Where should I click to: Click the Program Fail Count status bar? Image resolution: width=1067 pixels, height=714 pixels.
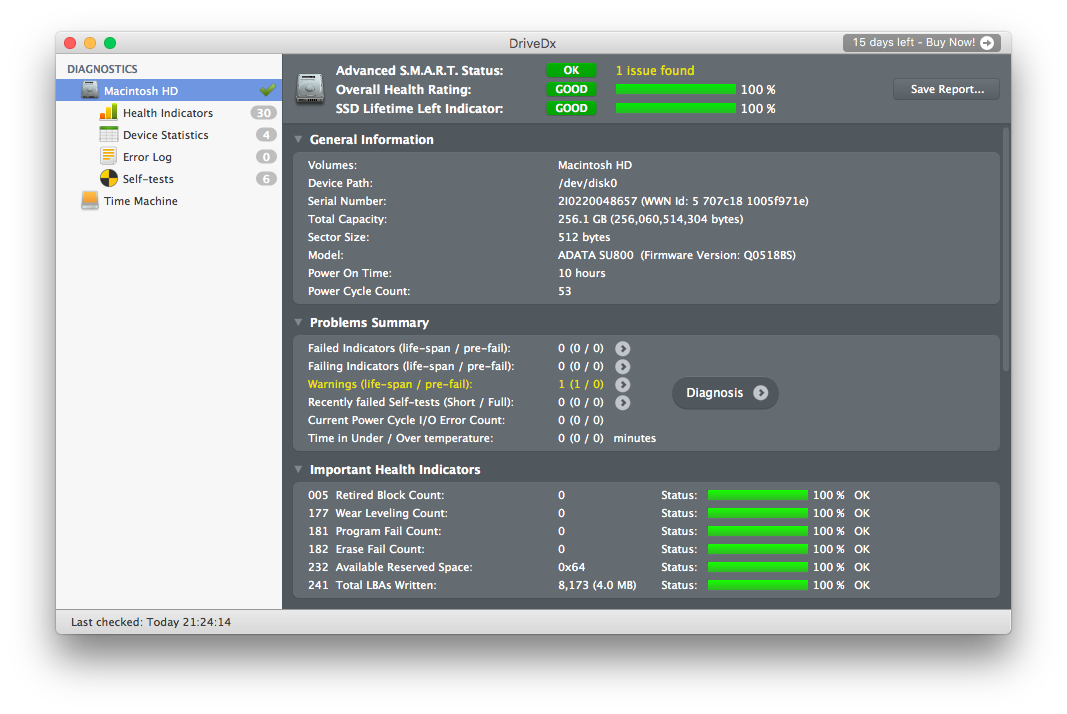point(758,531)
